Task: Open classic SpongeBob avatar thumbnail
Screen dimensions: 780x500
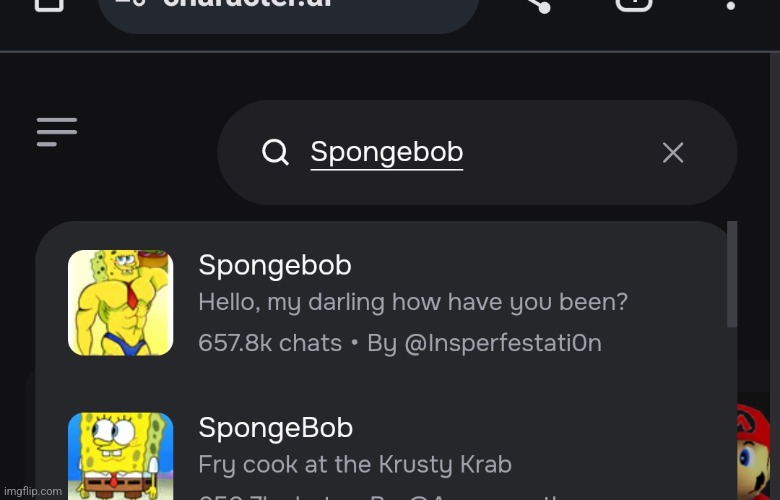Action: tap(120, 456)
